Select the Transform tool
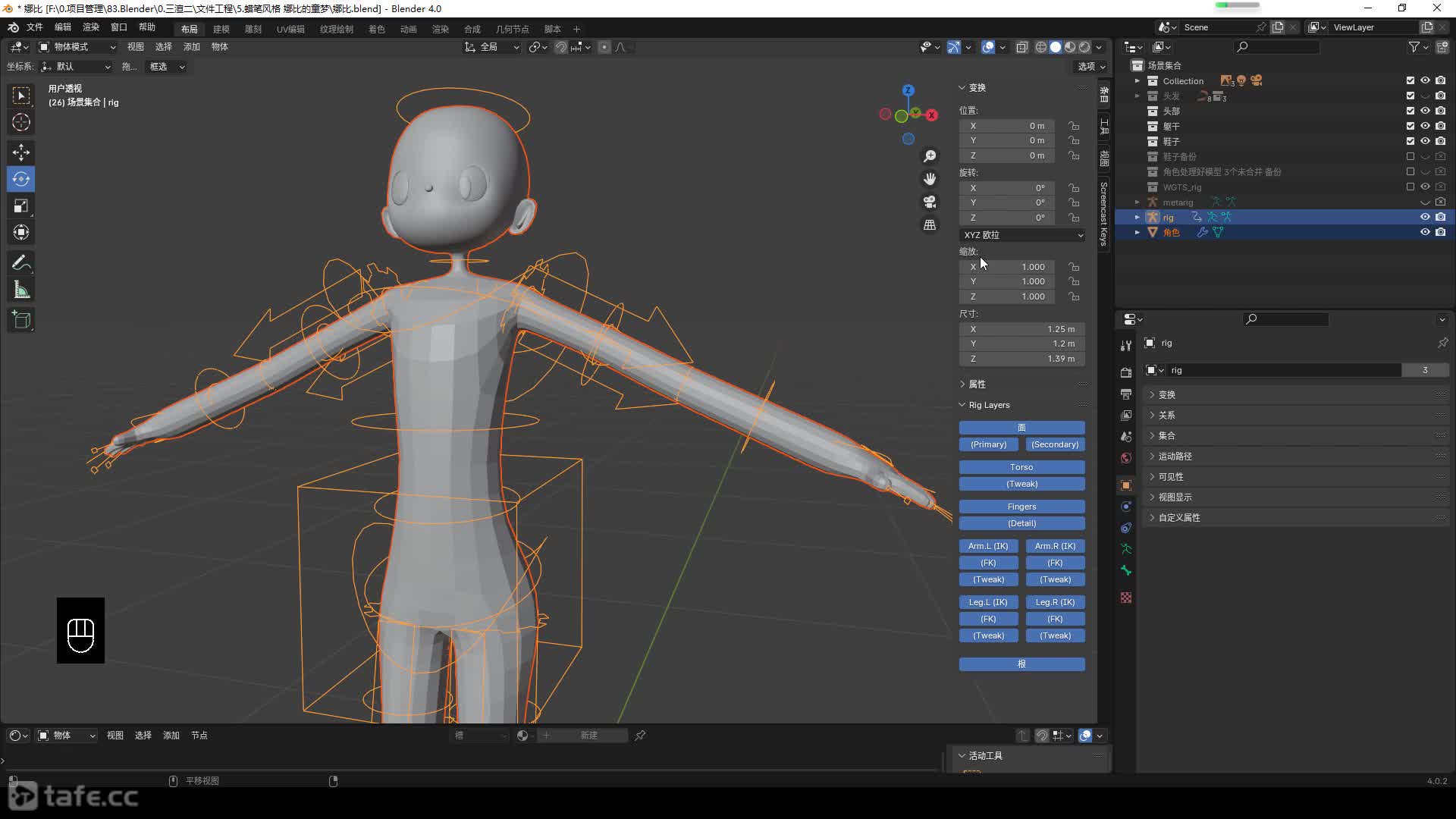This screenshot has width=1456, height=819. point(21,232)
